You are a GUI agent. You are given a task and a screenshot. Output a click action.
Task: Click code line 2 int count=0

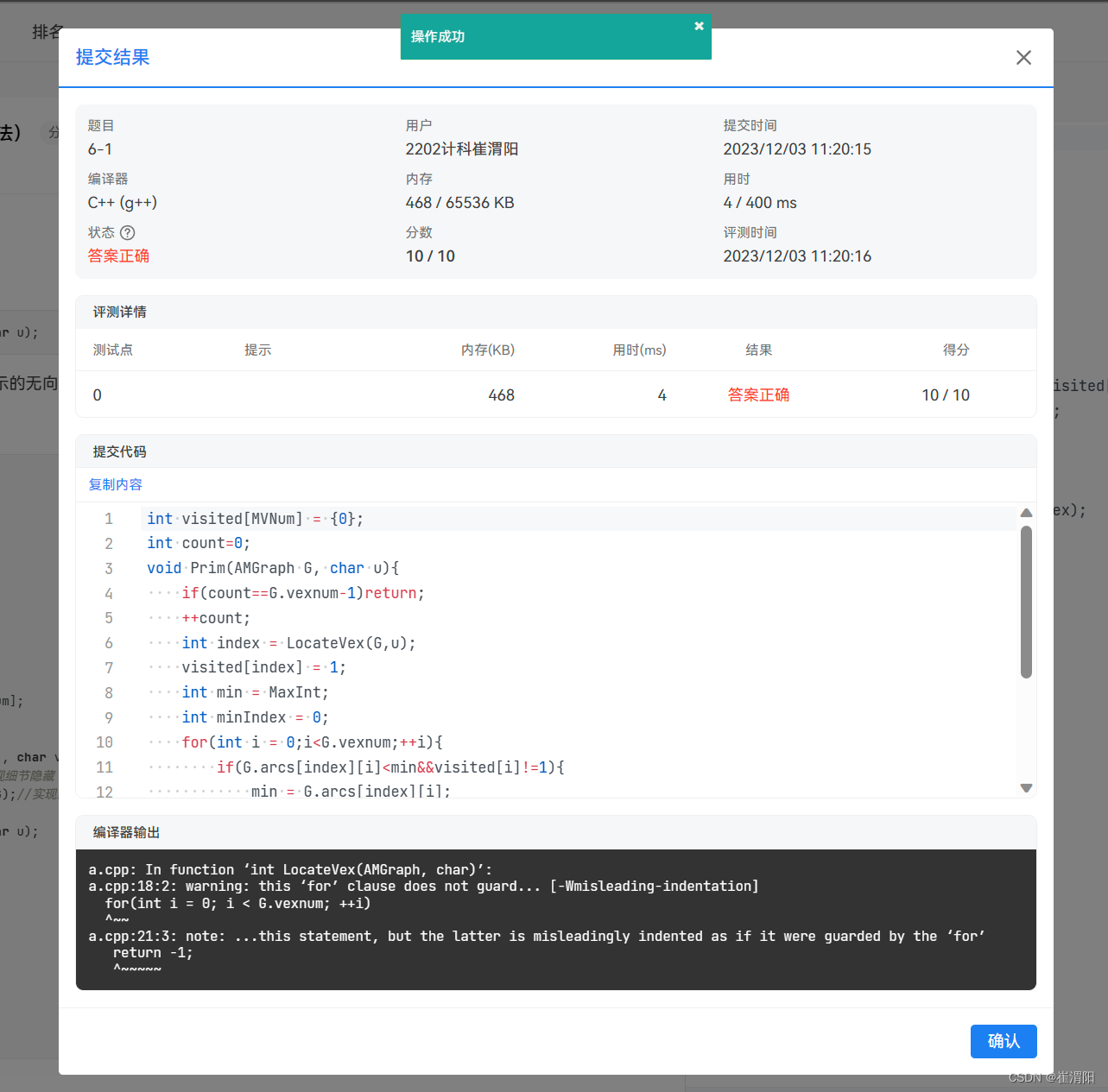(199, 543)
